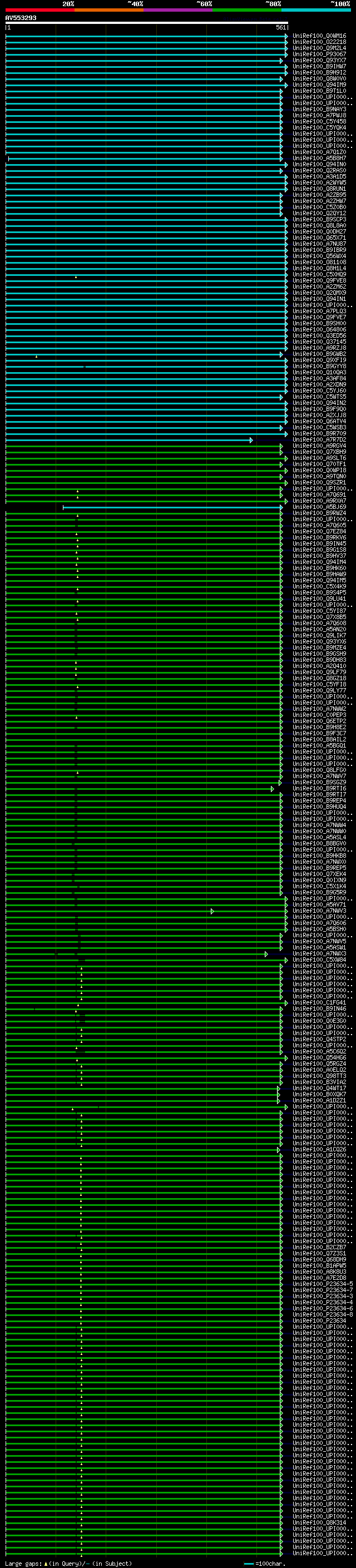
Task: Click the orange ~40% identity legend bar
Action: 109,10
